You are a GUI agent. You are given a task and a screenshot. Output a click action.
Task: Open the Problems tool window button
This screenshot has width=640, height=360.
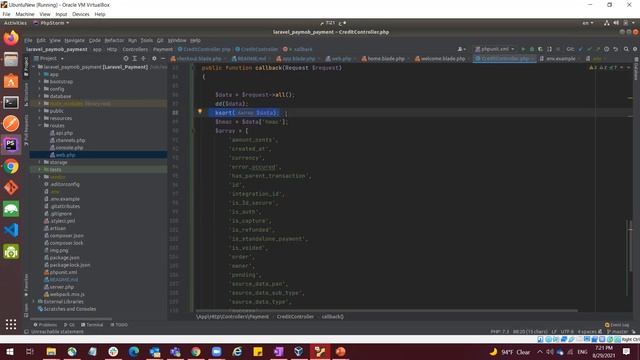click(45, 325)
